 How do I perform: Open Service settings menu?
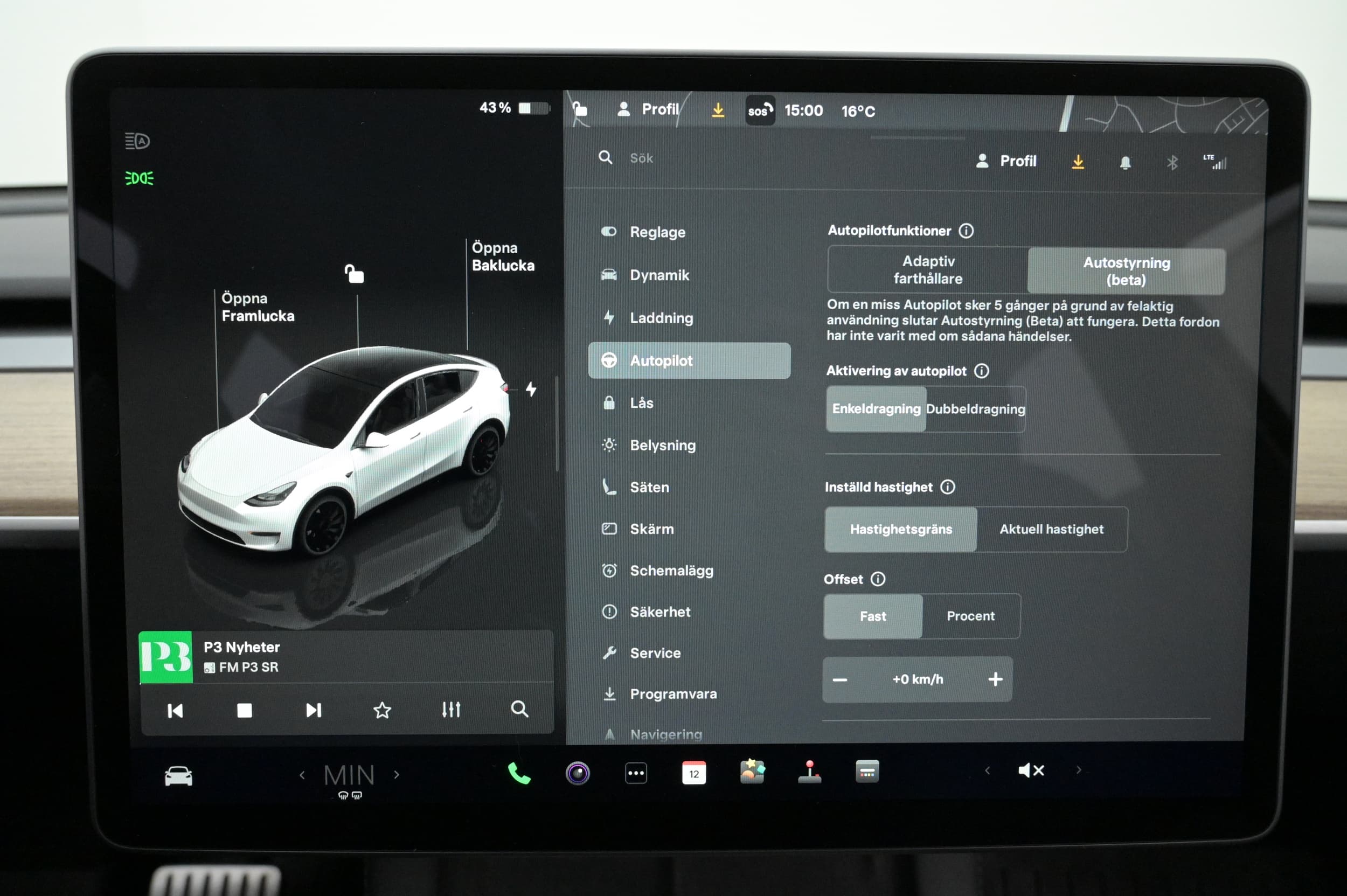coord(689,652)
